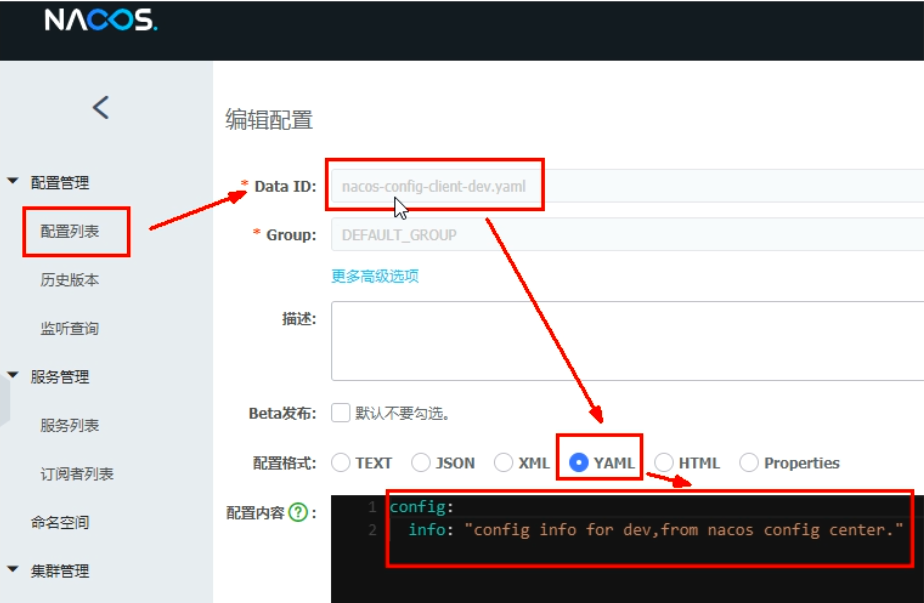924x603 pixels.
Task: Click line number 2 in the editor gutter
Action: tap(372, 529)
